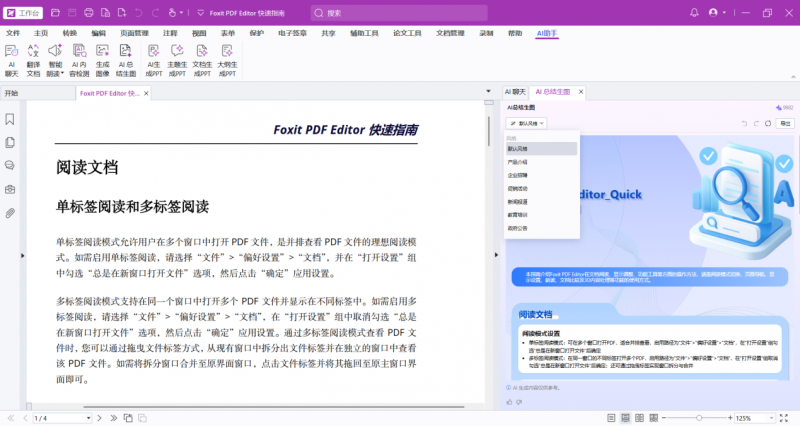Switch to the AI 聊天 panel tab

point(516,90)
